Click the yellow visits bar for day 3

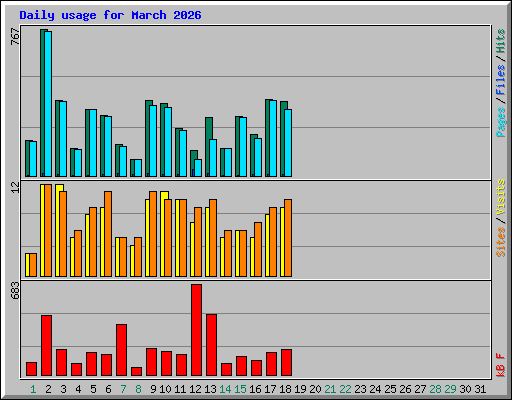pos(57,230)
